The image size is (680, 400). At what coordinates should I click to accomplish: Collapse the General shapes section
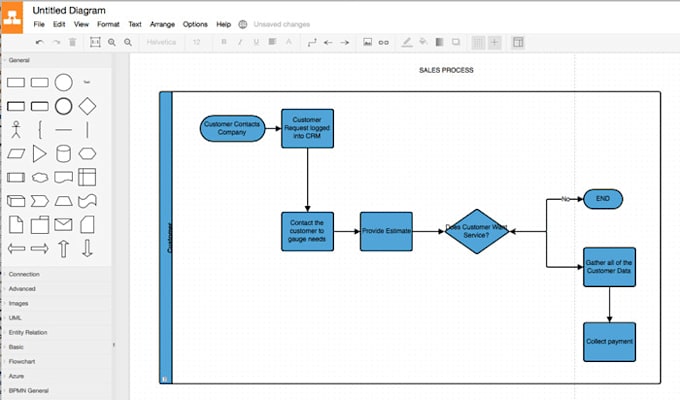point(56,60)
